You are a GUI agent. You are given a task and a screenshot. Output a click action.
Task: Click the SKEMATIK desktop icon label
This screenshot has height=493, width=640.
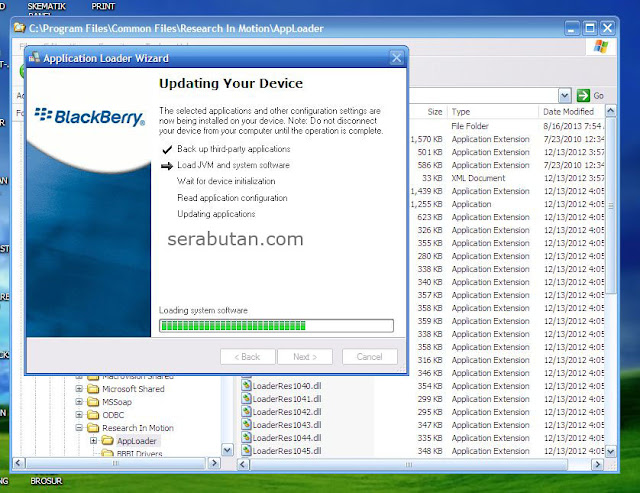pyautogui.click(x=47, y=7)
